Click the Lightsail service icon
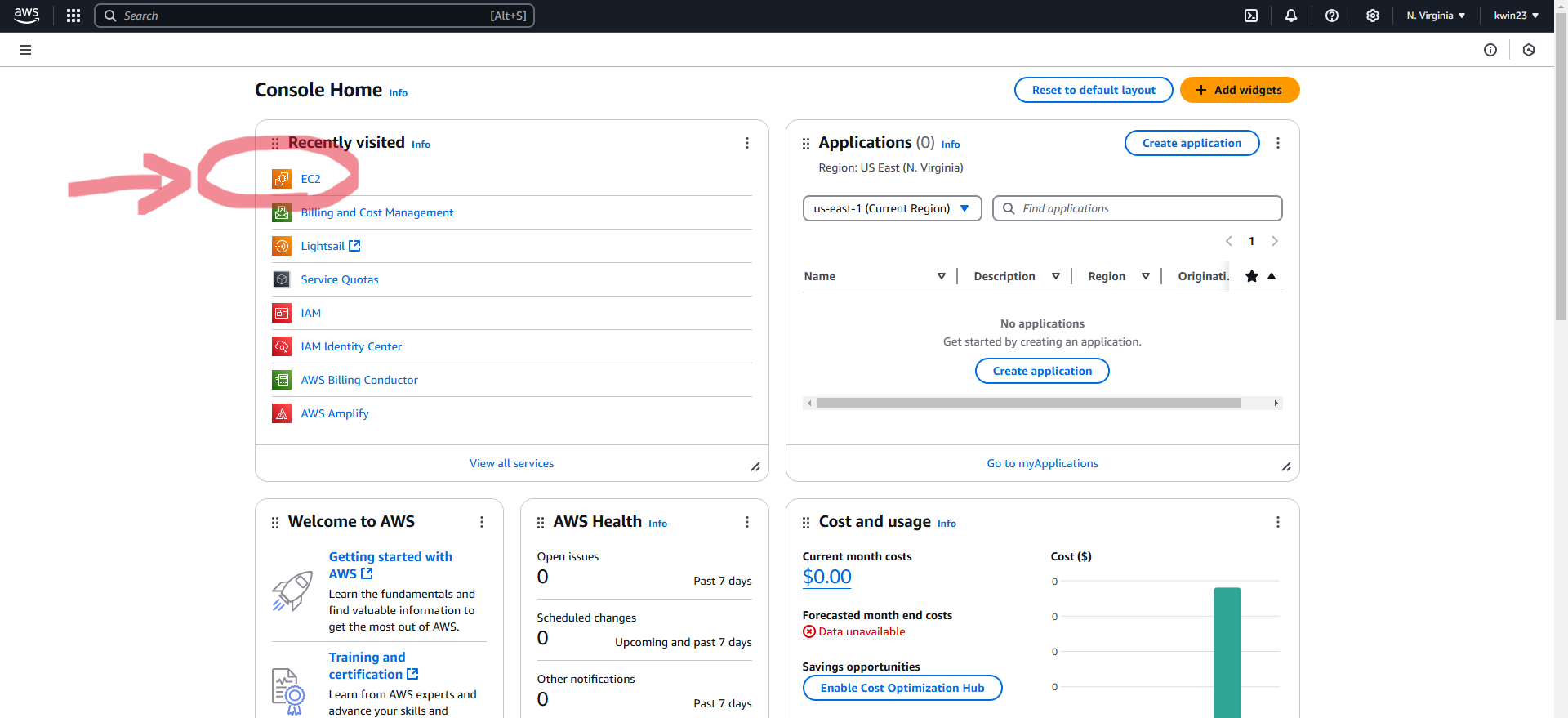This screenshot has width=1568, height=718. pyautogui.click(x=282, y=246)
